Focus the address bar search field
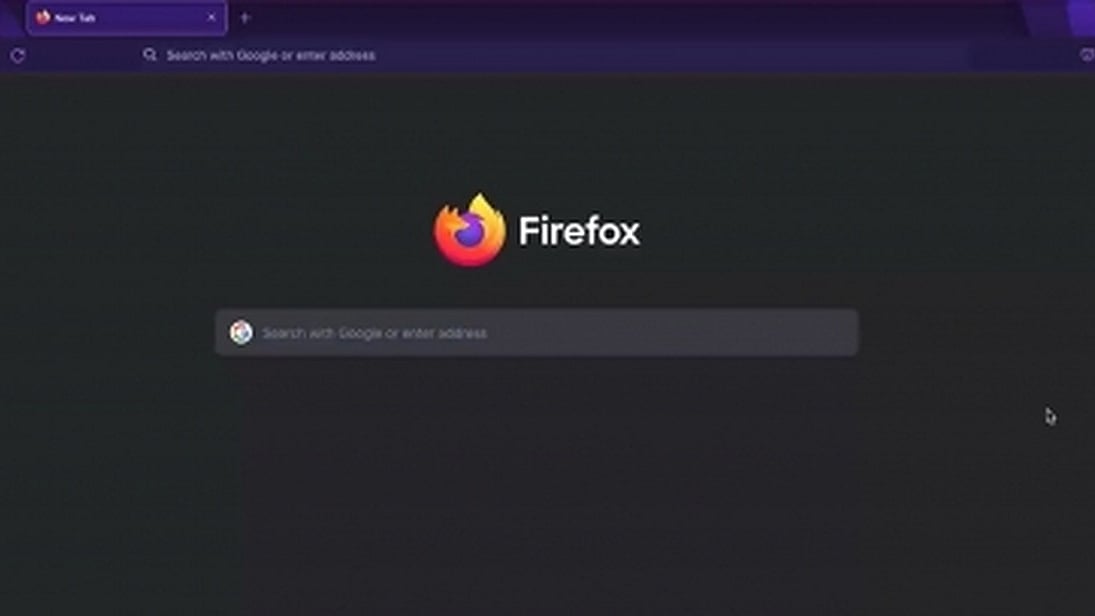 552,55
